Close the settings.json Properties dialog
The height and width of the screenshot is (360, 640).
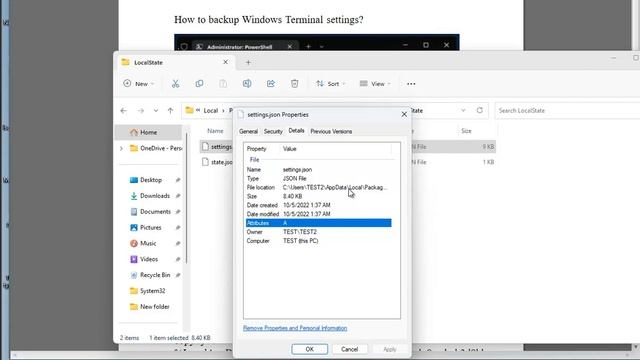coord(404,114)
